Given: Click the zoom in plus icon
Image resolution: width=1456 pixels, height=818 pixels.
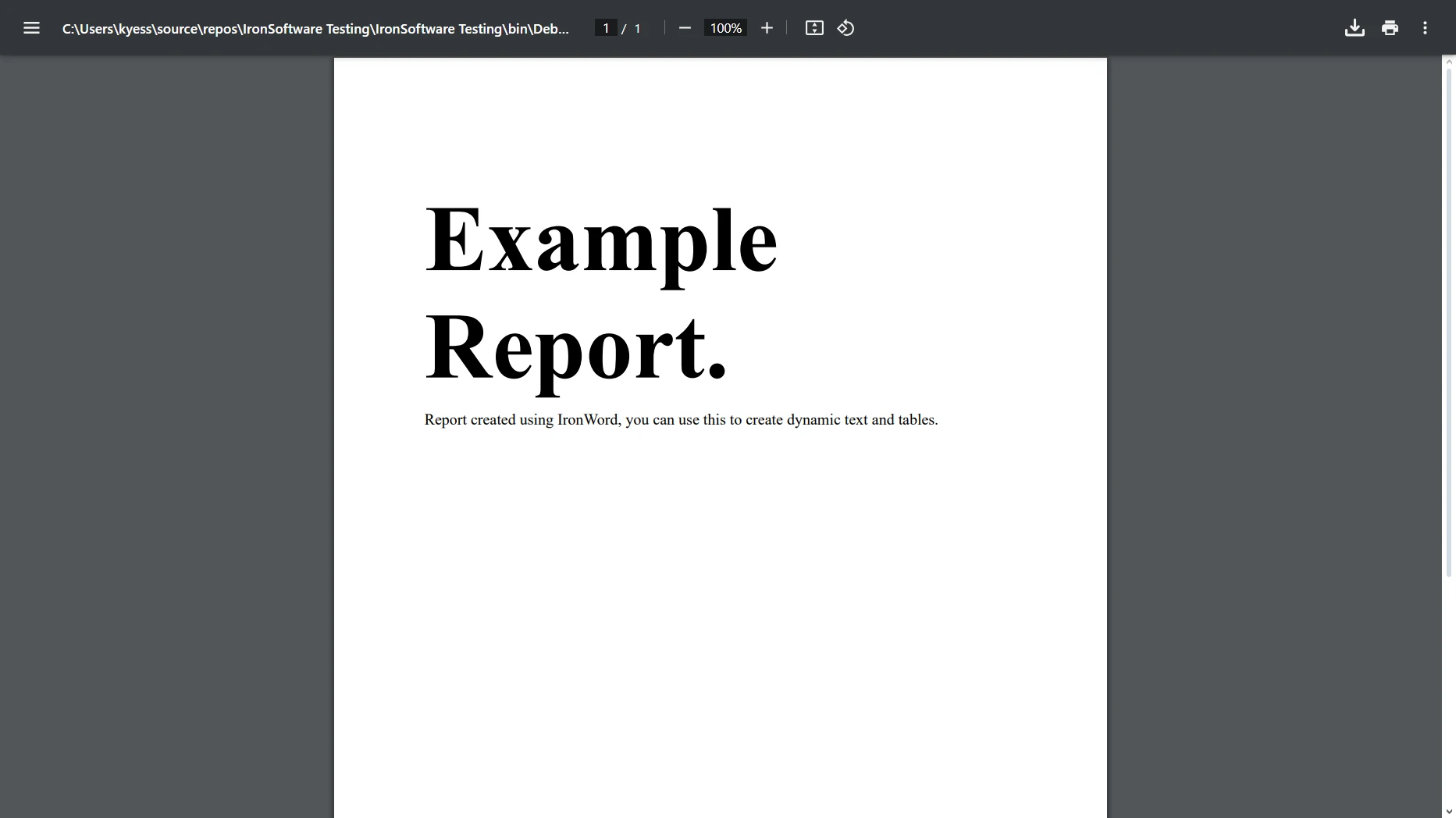Looking at the screenshot, I should [767, 28].
